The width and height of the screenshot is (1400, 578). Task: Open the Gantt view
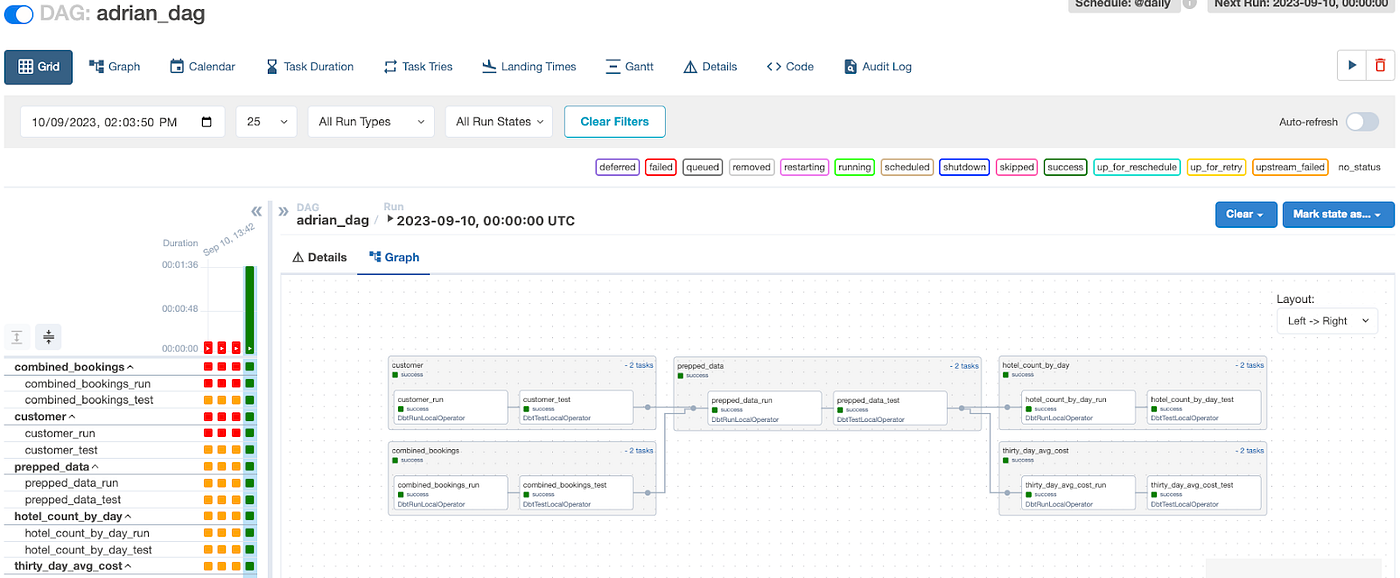point(630,67)
